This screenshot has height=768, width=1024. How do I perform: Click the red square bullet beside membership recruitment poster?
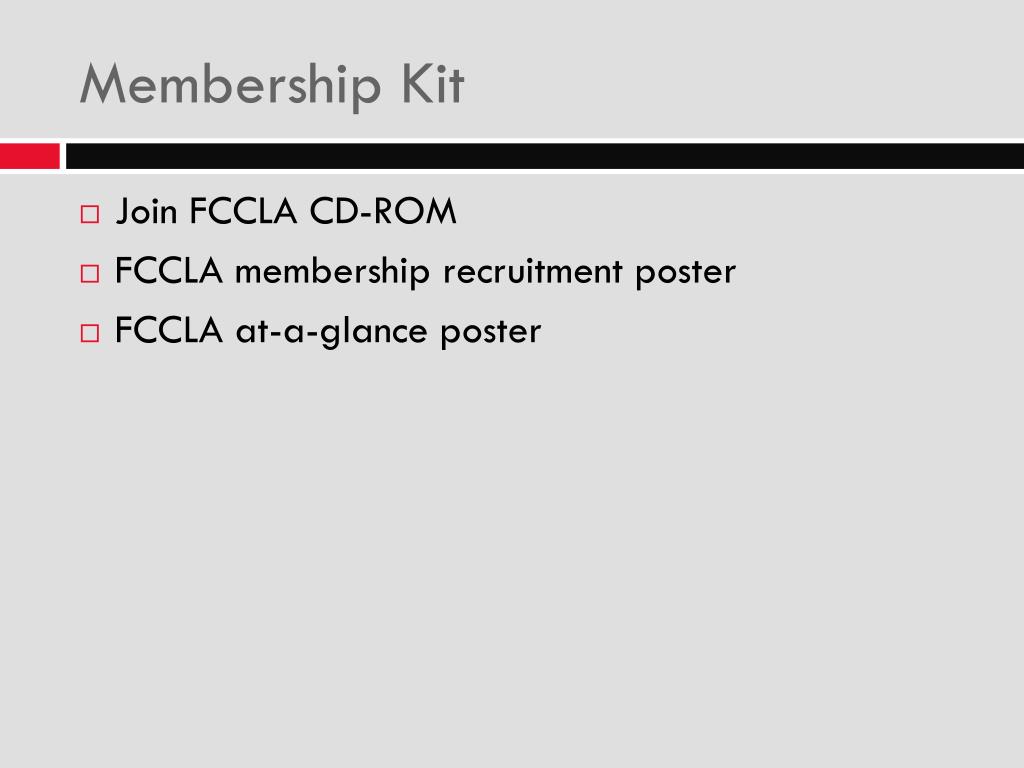point(90,274)
